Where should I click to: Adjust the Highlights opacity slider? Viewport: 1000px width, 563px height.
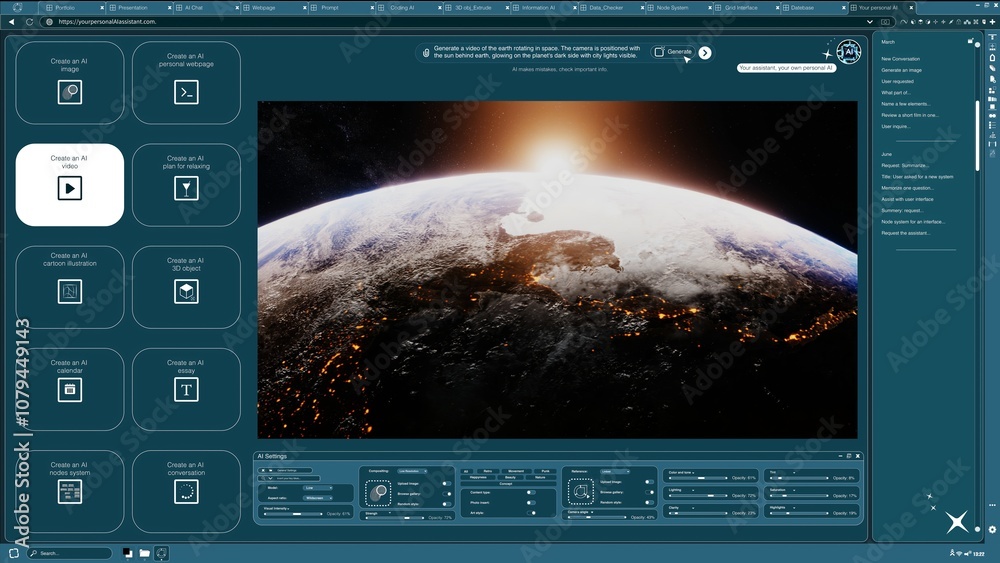800,513
